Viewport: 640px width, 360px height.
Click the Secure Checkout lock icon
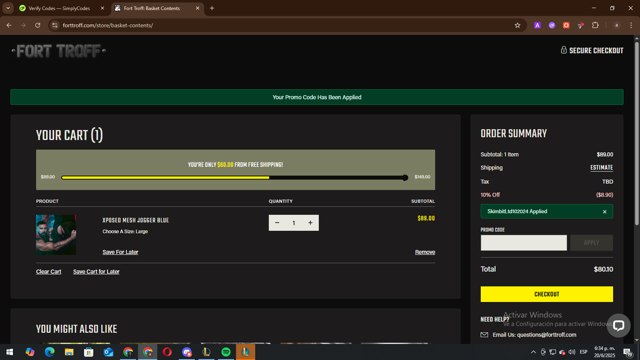[564, 50]
